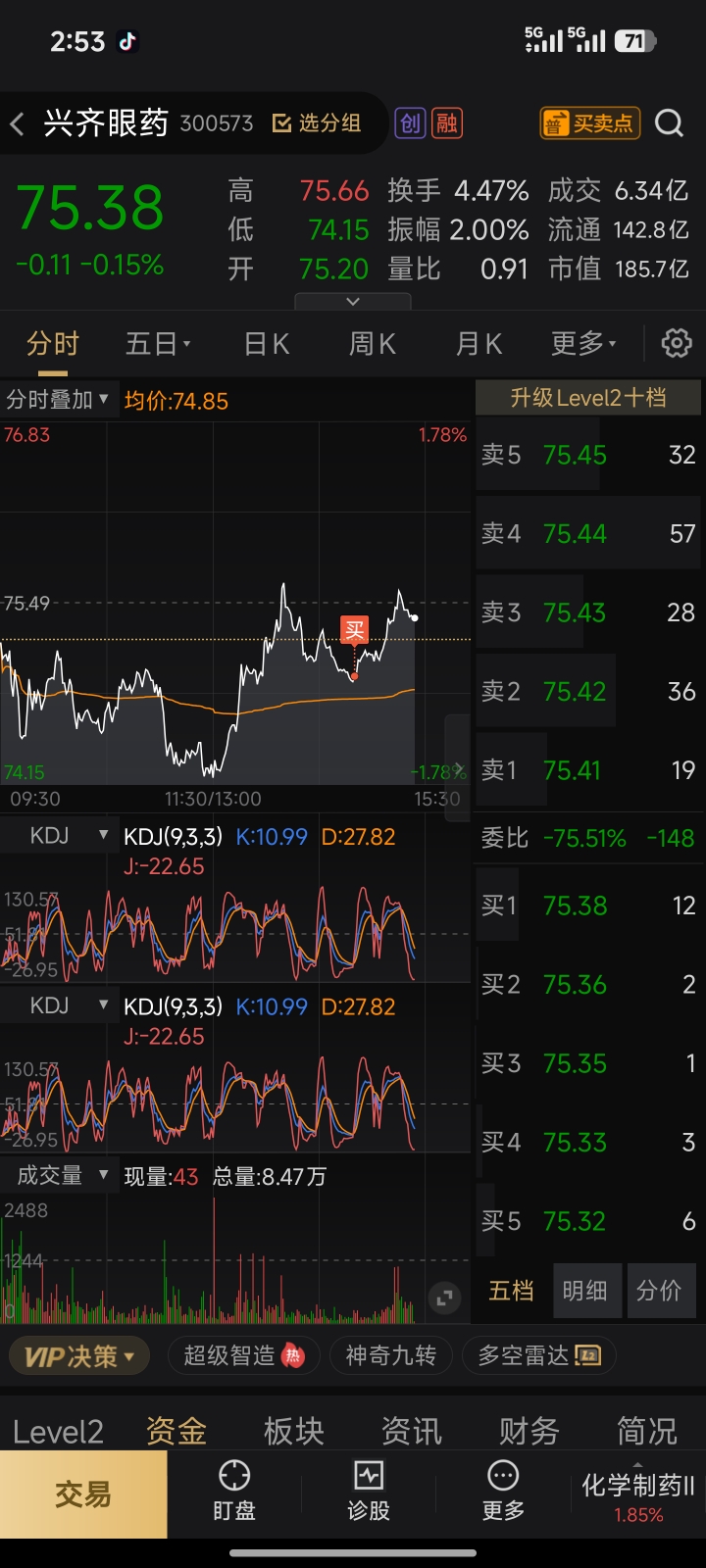The width and height of the screenshot is (706, 1568).
Task: Open 更多 ellipsis icon in bottom bar
Action: [x=503, y=1493]
